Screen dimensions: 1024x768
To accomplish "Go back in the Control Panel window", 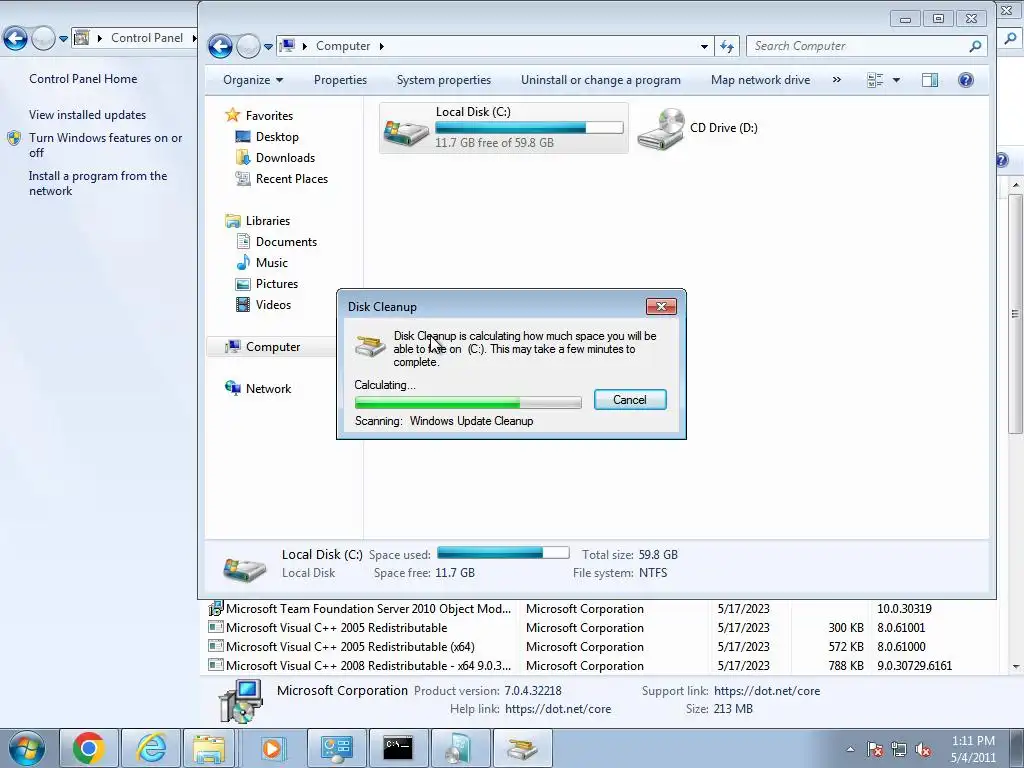I will (x=15, y=39).
